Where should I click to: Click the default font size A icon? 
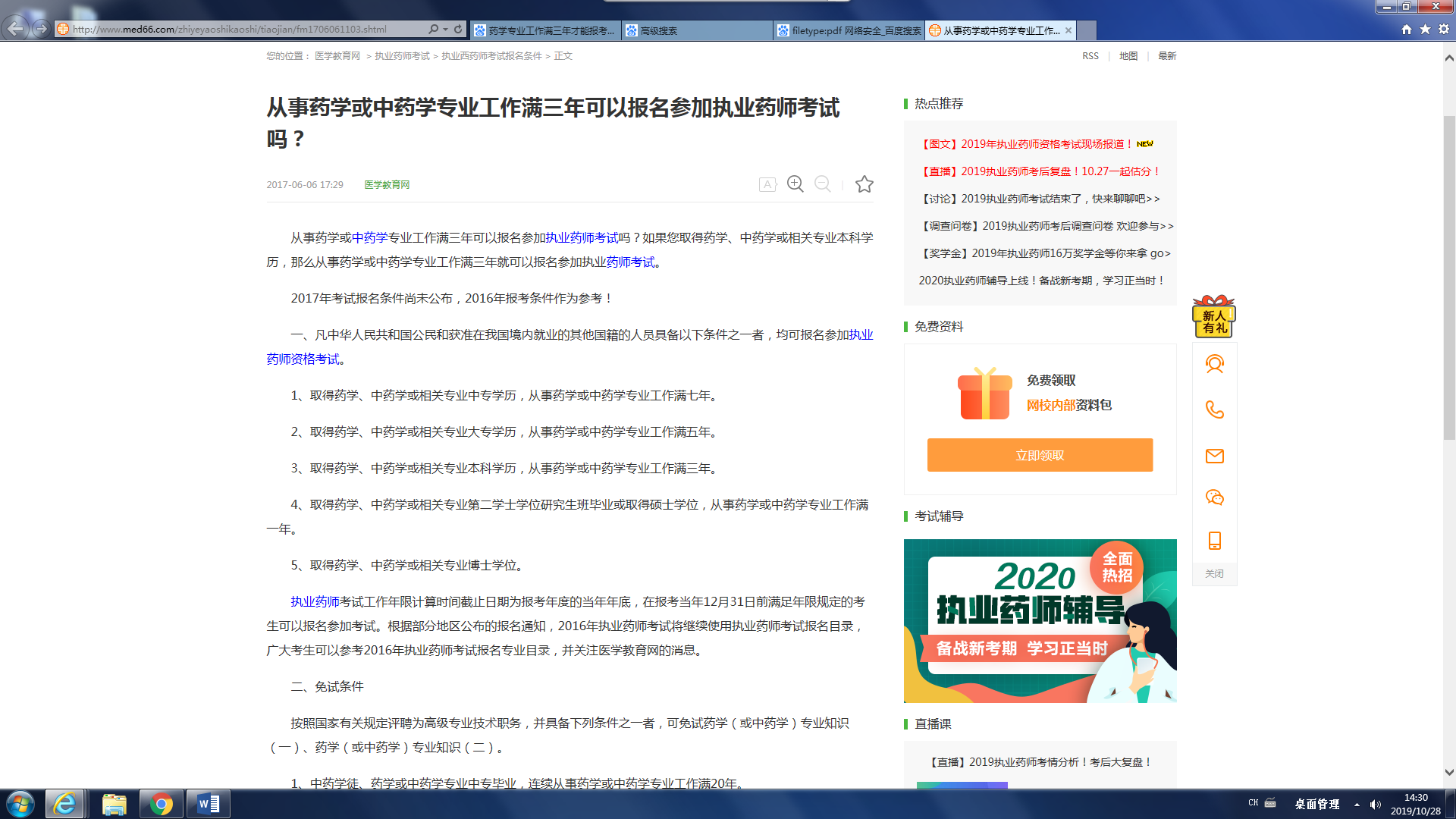click(x=767, y=184)
